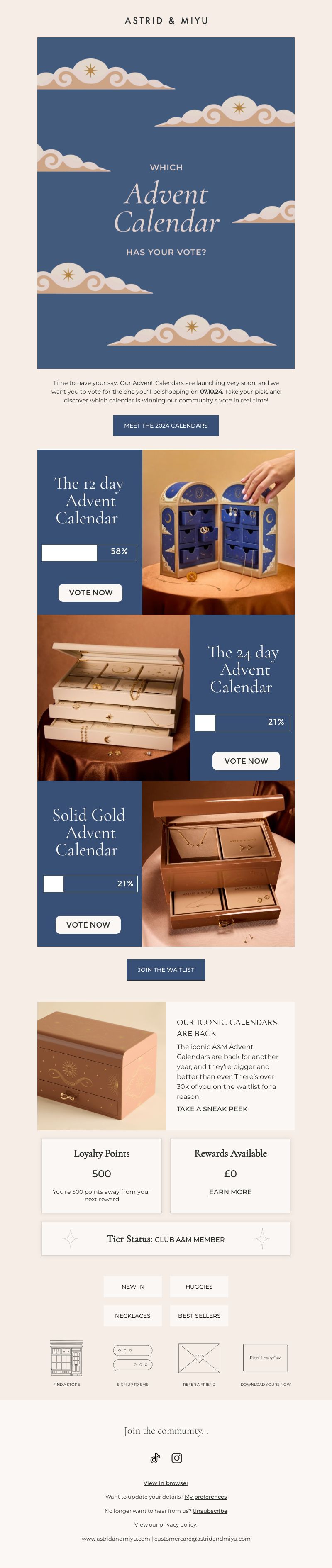Open the Club A&M Member tier link

190,1239
